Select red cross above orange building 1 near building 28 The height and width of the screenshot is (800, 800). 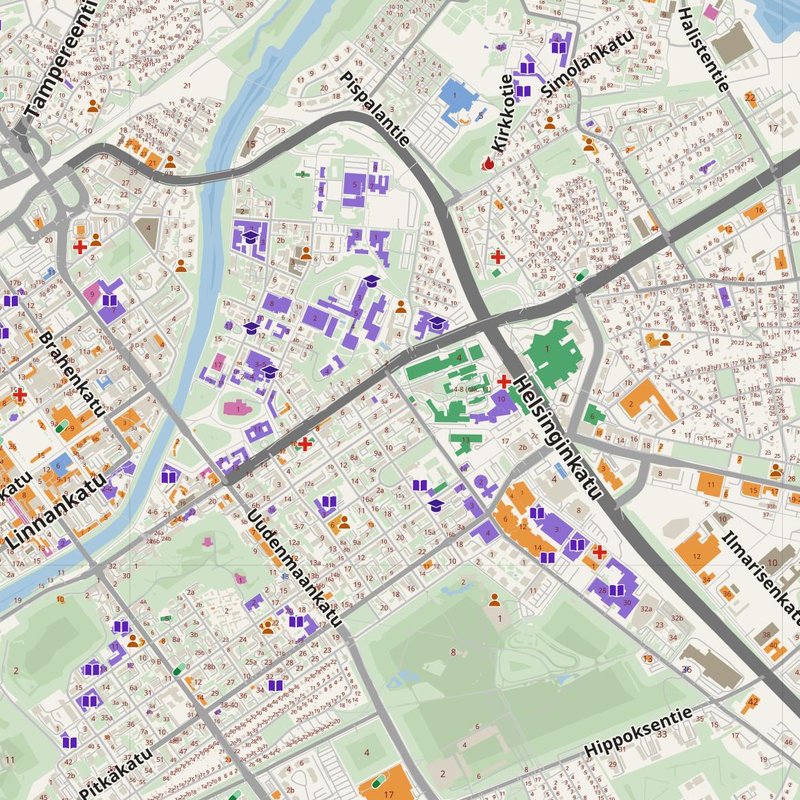600,552
